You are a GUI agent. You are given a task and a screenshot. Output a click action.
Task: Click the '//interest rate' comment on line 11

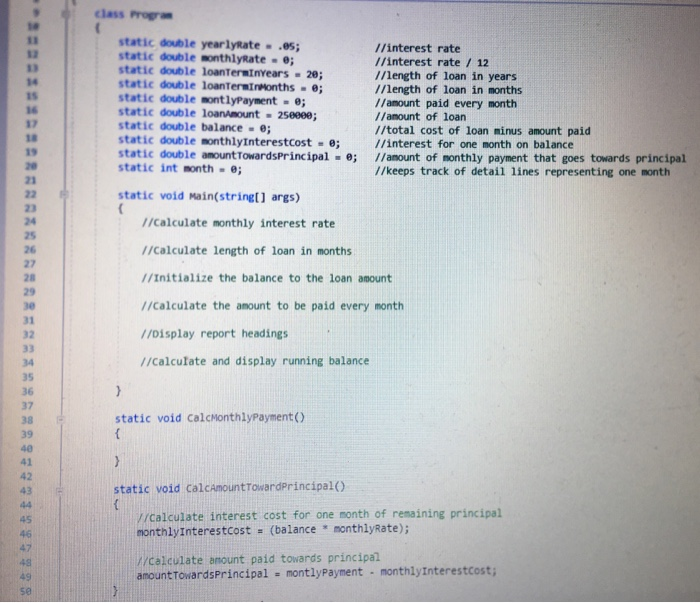coord(417,49)
